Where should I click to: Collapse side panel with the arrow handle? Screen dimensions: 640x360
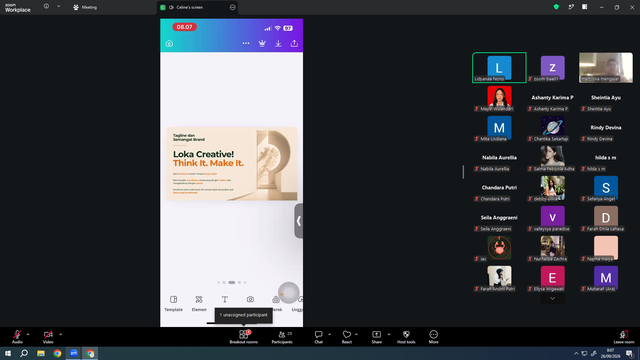[x=299, y=221]
